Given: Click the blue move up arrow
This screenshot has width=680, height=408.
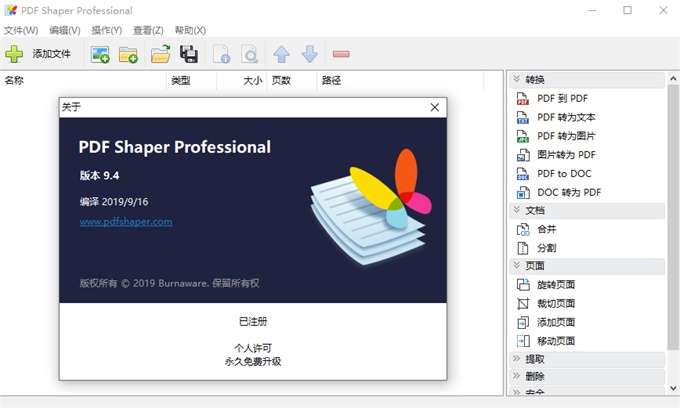Looking at the screenshot, I should coord(281,54).
